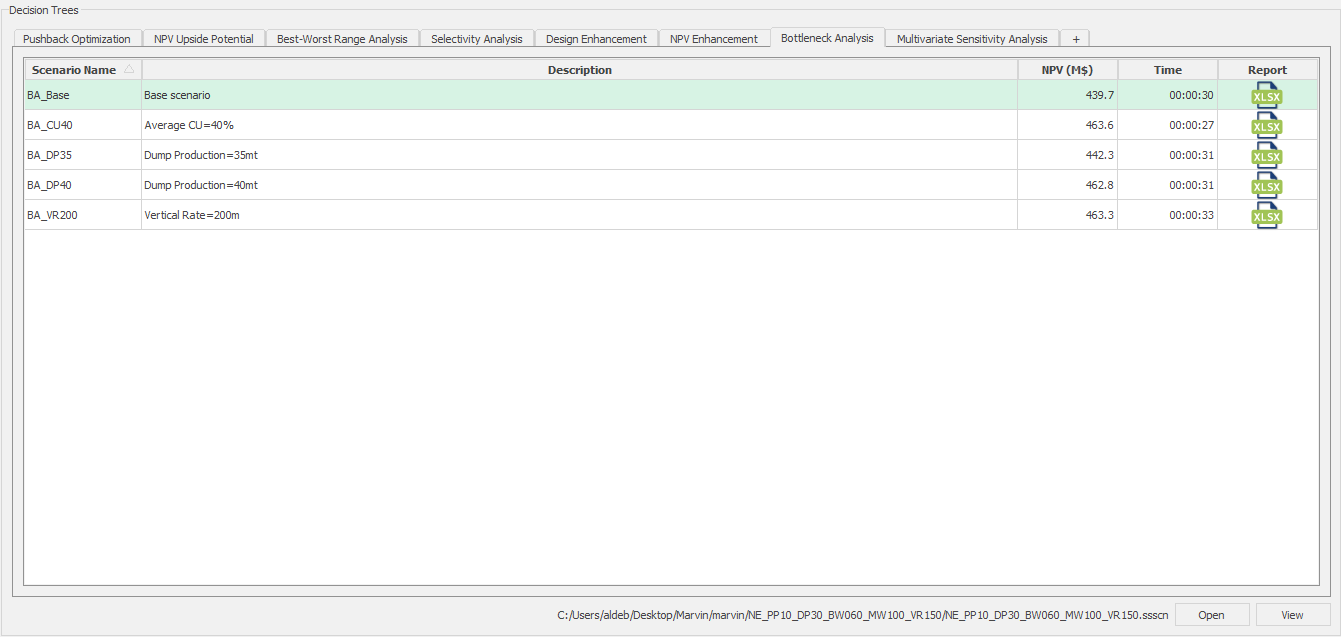
Task: Select the BA_CU40 scenario row
Action: click(82, 125)
